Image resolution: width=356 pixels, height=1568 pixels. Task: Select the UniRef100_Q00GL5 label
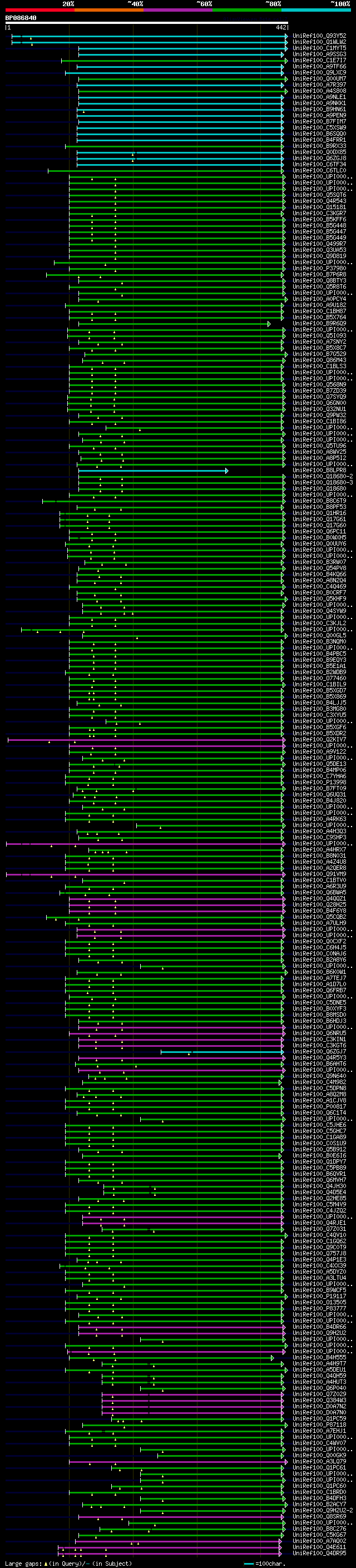[319, 635]
